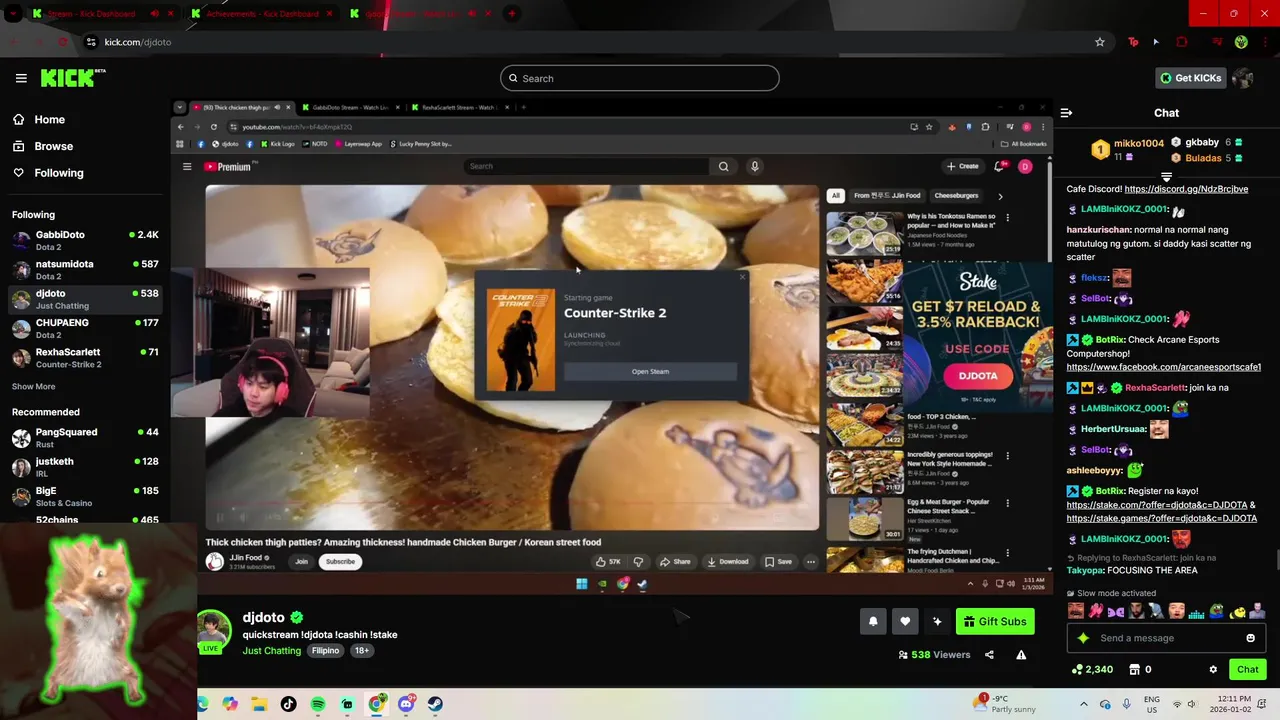Open Following in sidebar

49,173
